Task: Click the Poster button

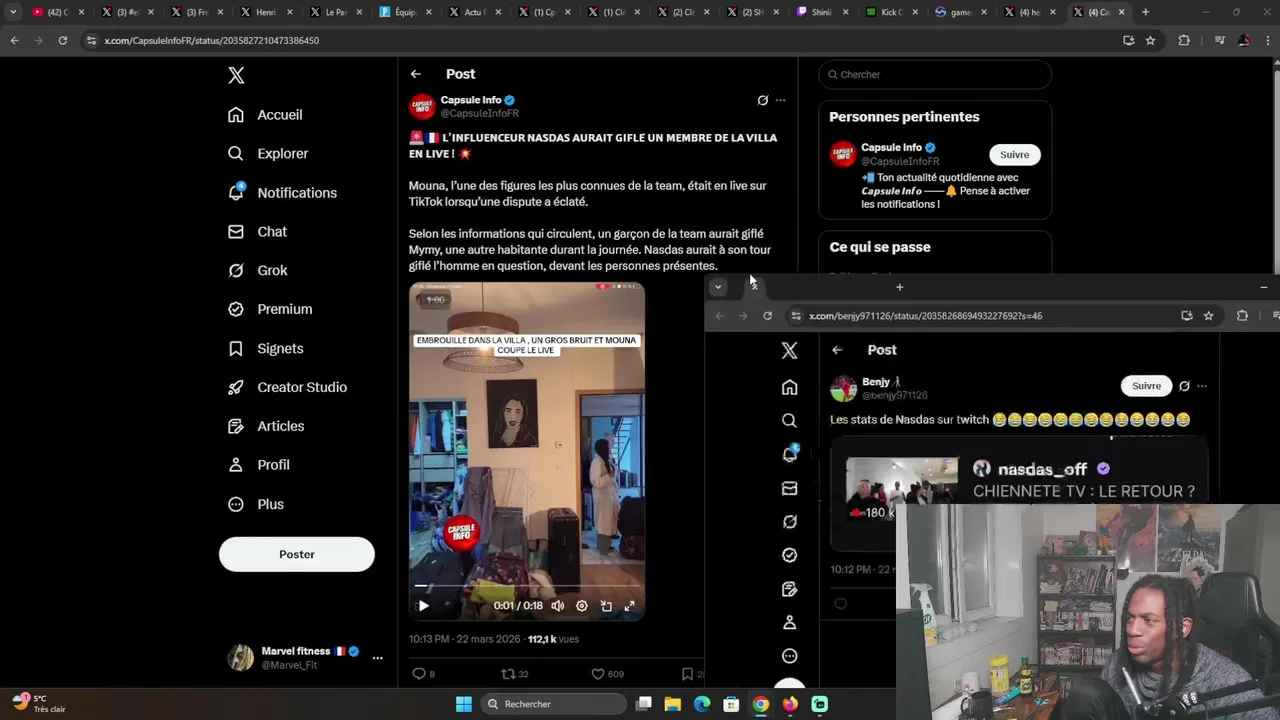Action: (297, 554)
